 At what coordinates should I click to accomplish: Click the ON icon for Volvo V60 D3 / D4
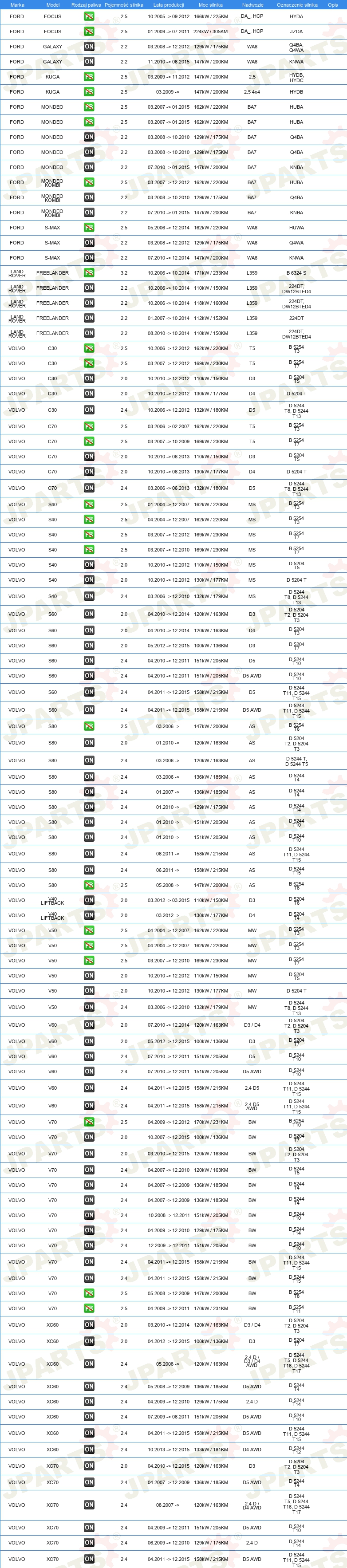89,1025
